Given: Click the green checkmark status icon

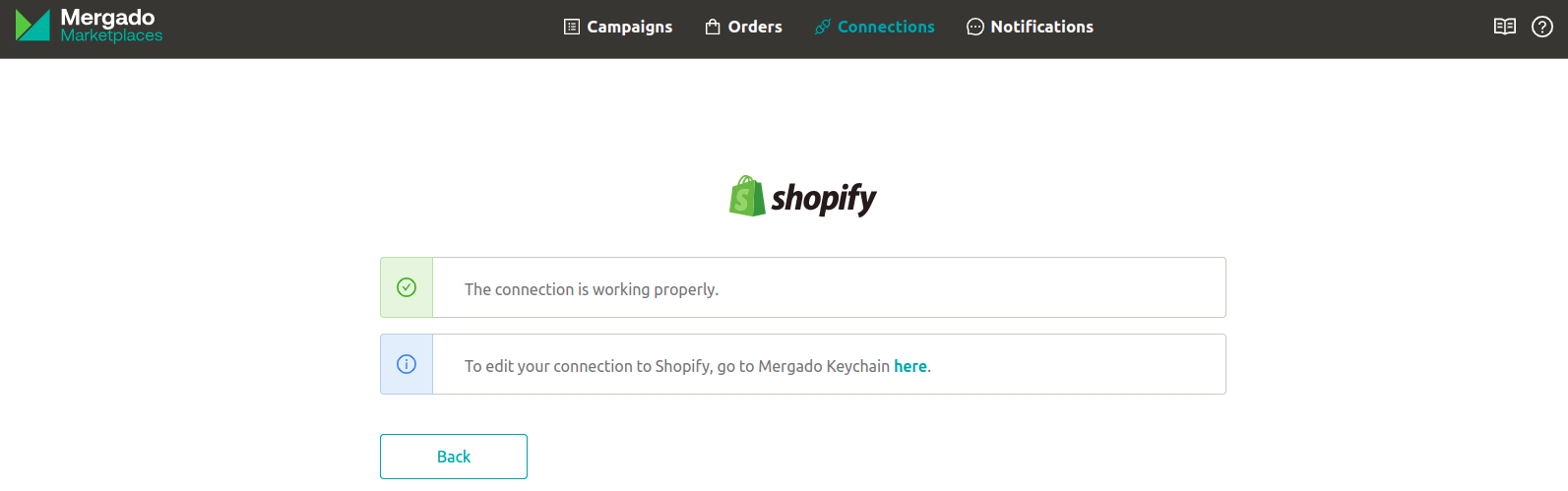Looking at the screenshot, I should (407, 287).
